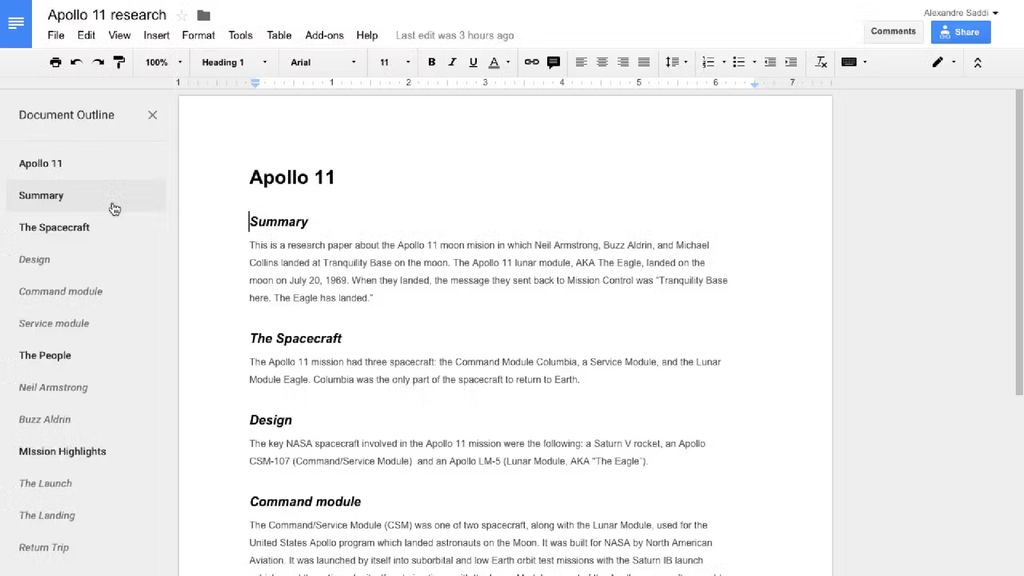Open Comments for this document

coord(893,30)
